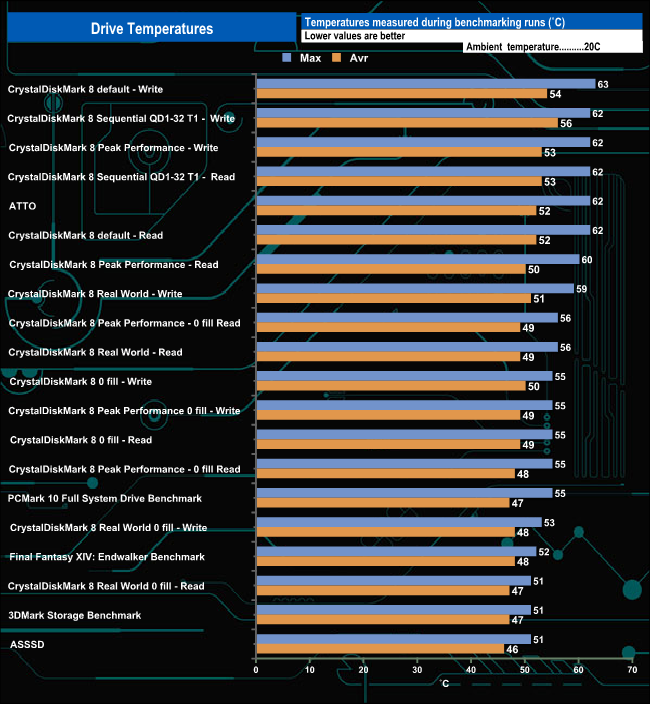
Task: Select 'CrystalDiskMark 8 Real World 0 fill - Read' label
Action: (106, 586)
